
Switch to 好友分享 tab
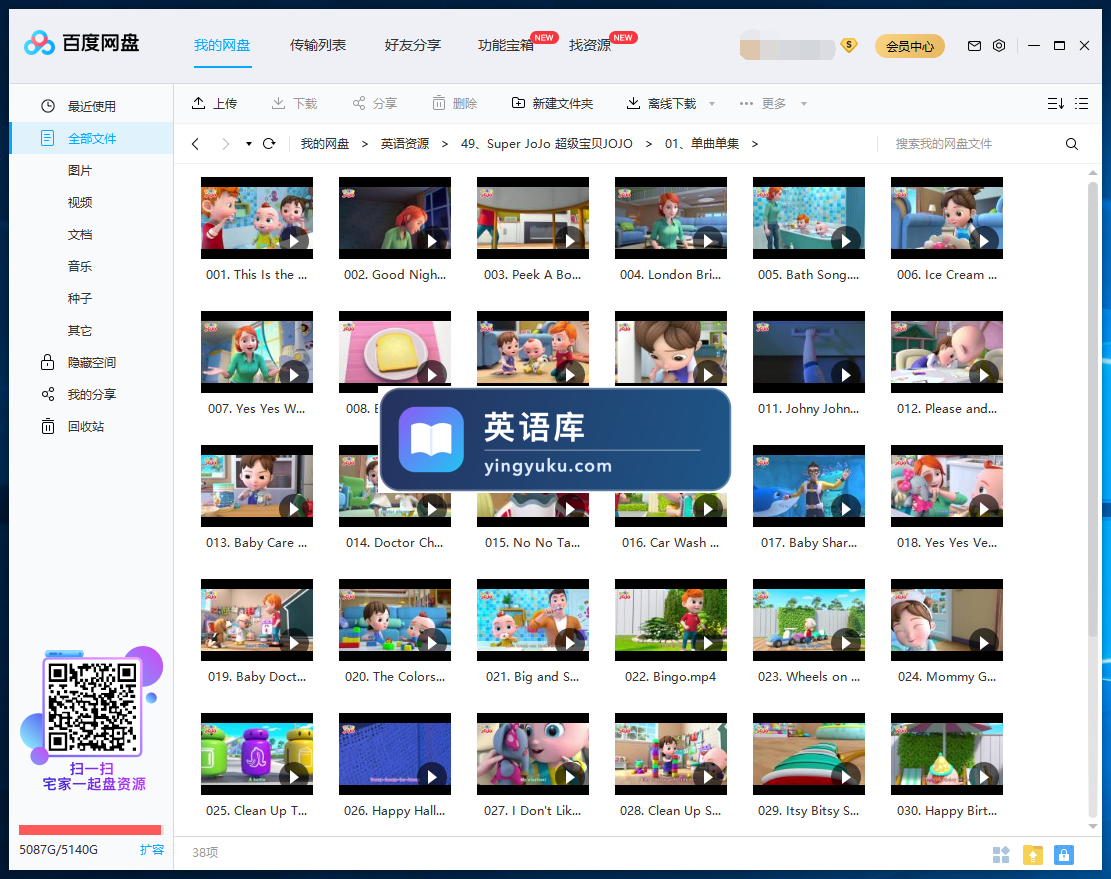tap(413, 45)
